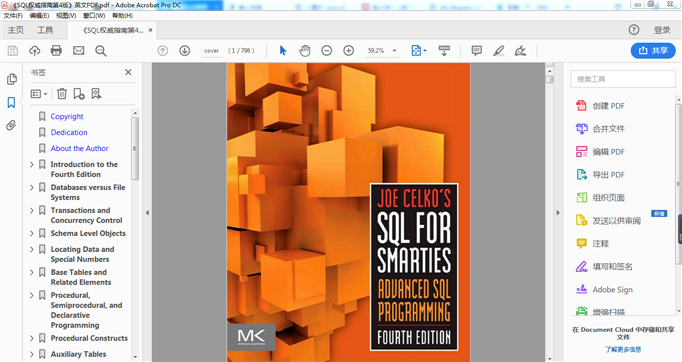682x362 pixels.
Task: Select the Highlight text pen
Action: [x=499, y=51]
